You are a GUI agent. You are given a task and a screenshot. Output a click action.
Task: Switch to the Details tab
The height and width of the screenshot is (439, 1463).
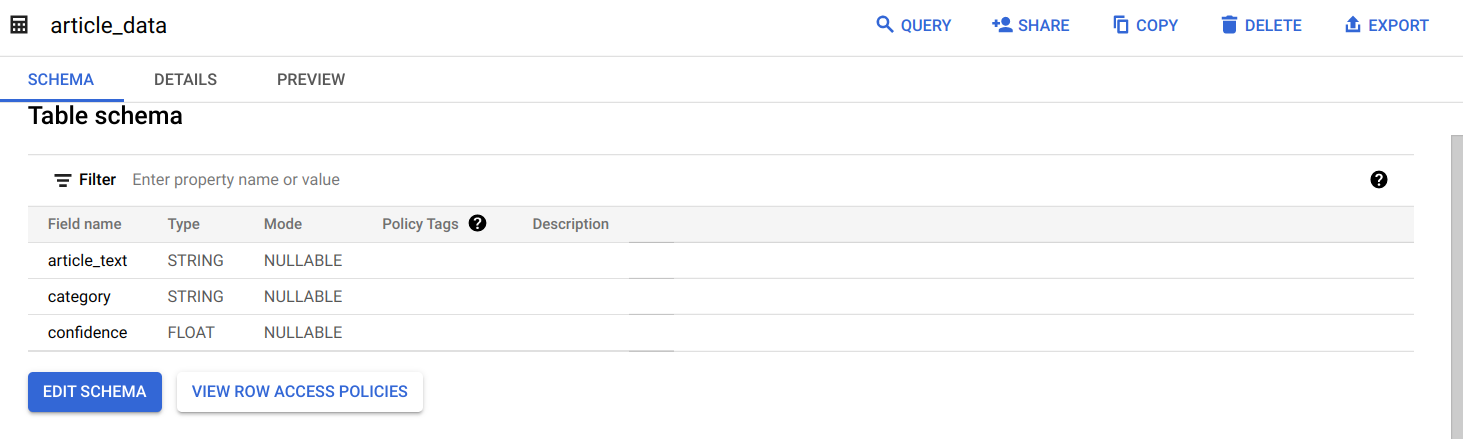[185, 79]
